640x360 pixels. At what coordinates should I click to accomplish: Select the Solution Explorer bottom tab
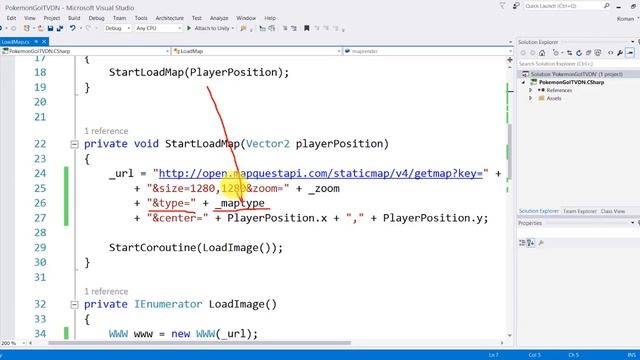(x=539, y=211)
